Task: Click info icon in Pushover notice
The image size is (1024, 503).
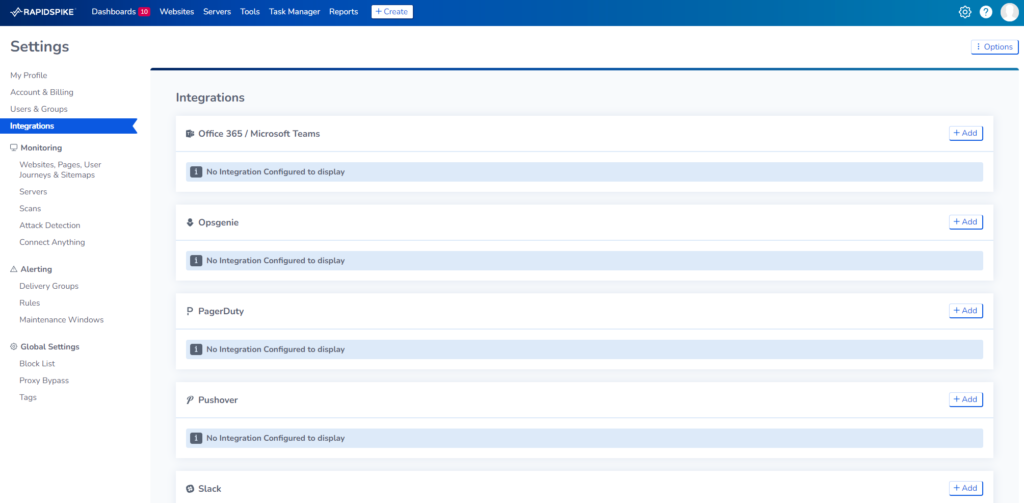Action: (196, 438)
